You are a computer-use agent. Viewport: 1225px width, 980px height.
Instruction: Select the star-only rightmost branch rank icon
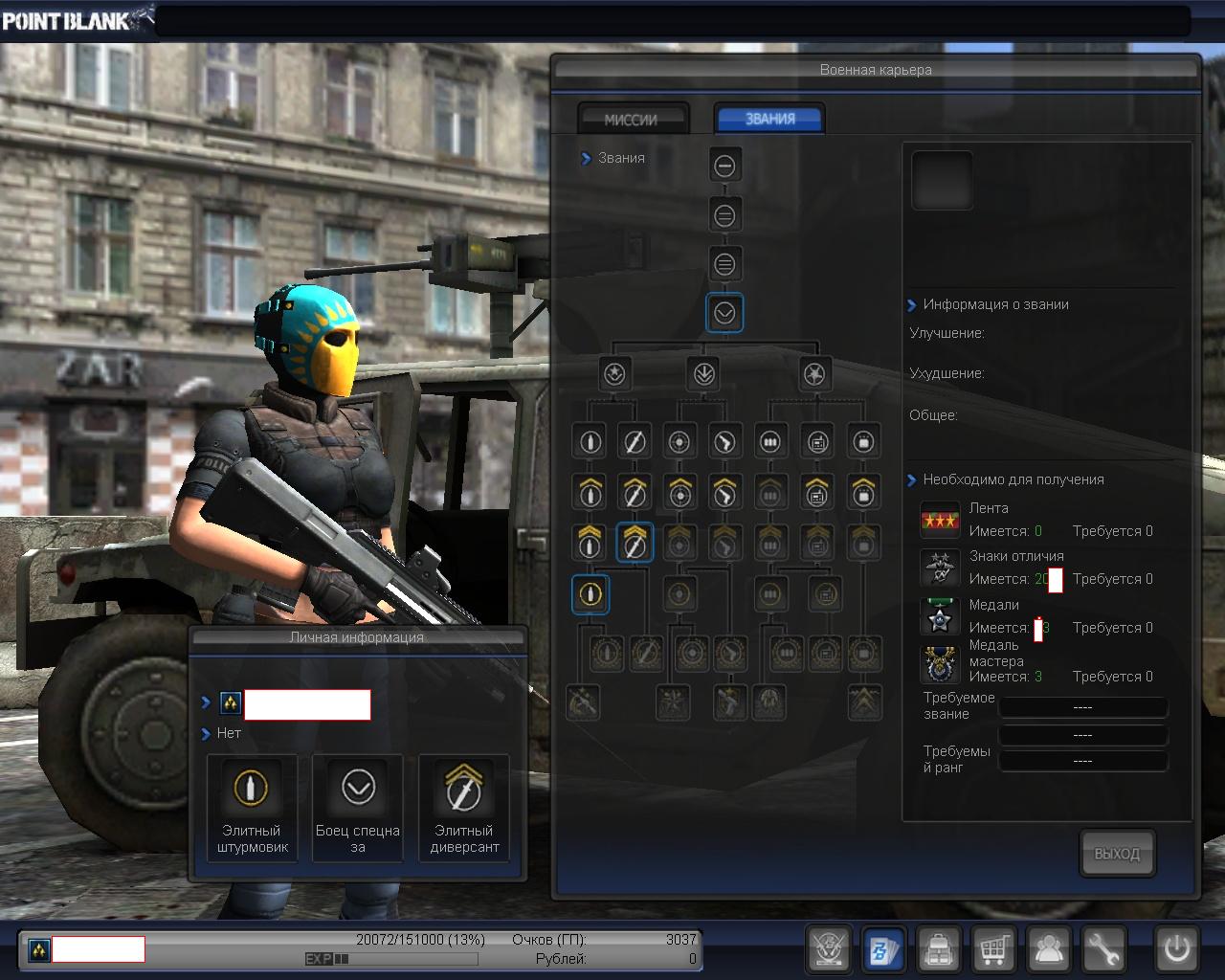(814, 374)
